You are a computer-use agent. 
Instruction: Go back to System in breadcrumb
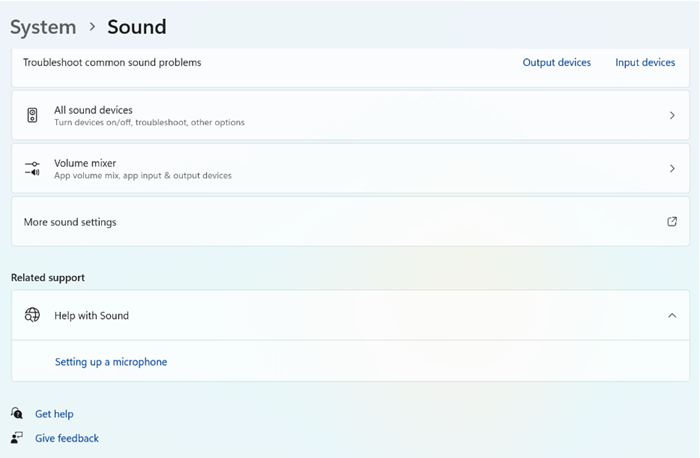(x=43, y=27)
